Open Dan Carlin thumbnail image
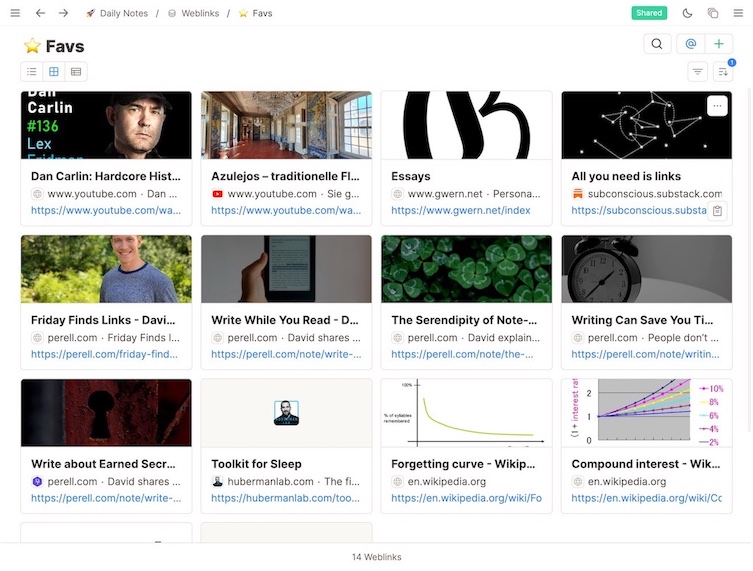 pyautogui.click(x=106, y=125)
